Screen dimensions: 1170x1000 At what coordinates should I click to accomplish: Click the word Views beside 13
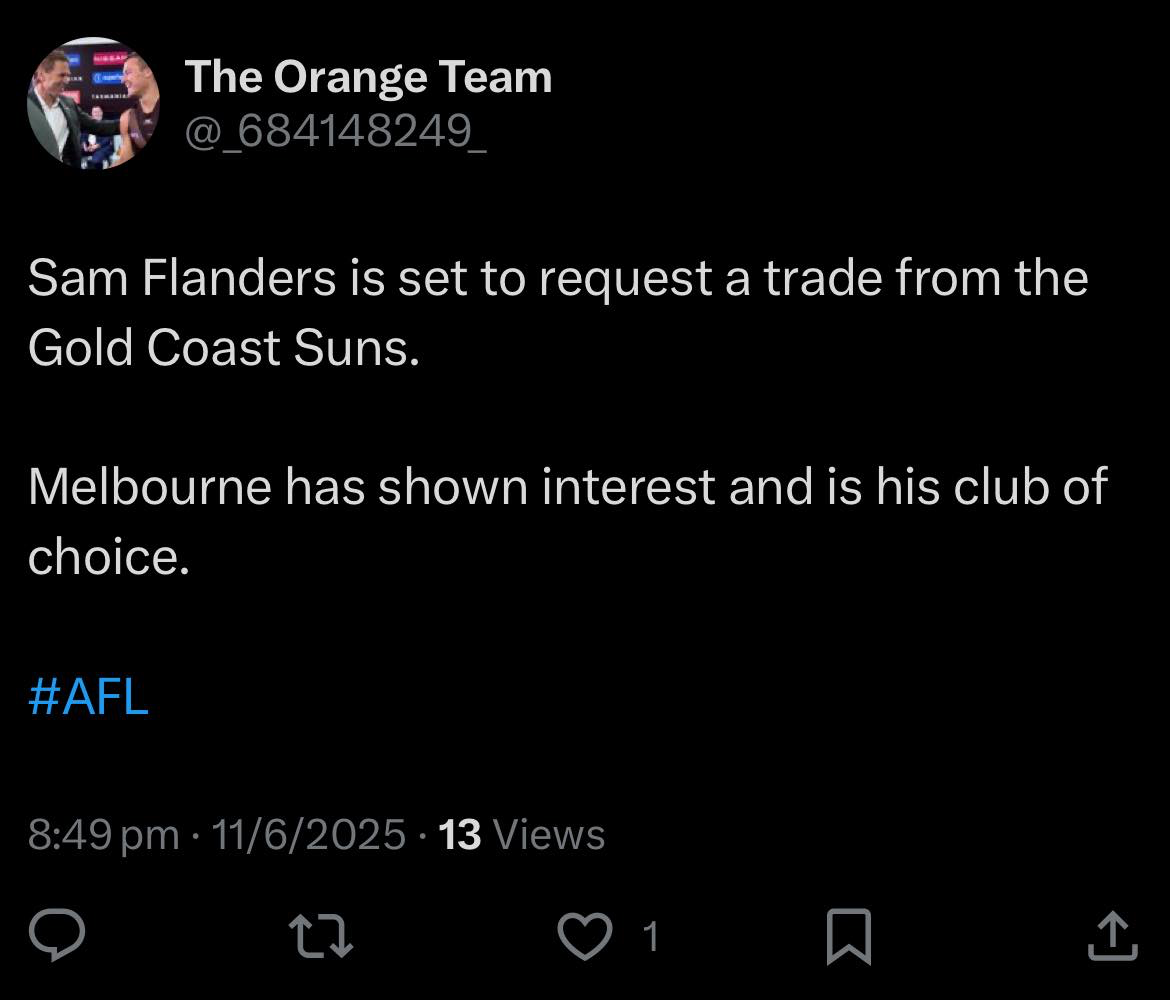pyautogui.click(x=548, y=834)
